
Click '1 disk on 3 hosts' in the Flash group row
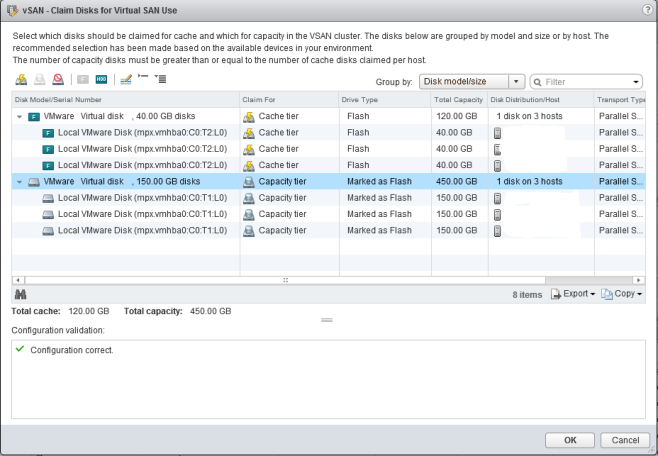tap(529, 116)
